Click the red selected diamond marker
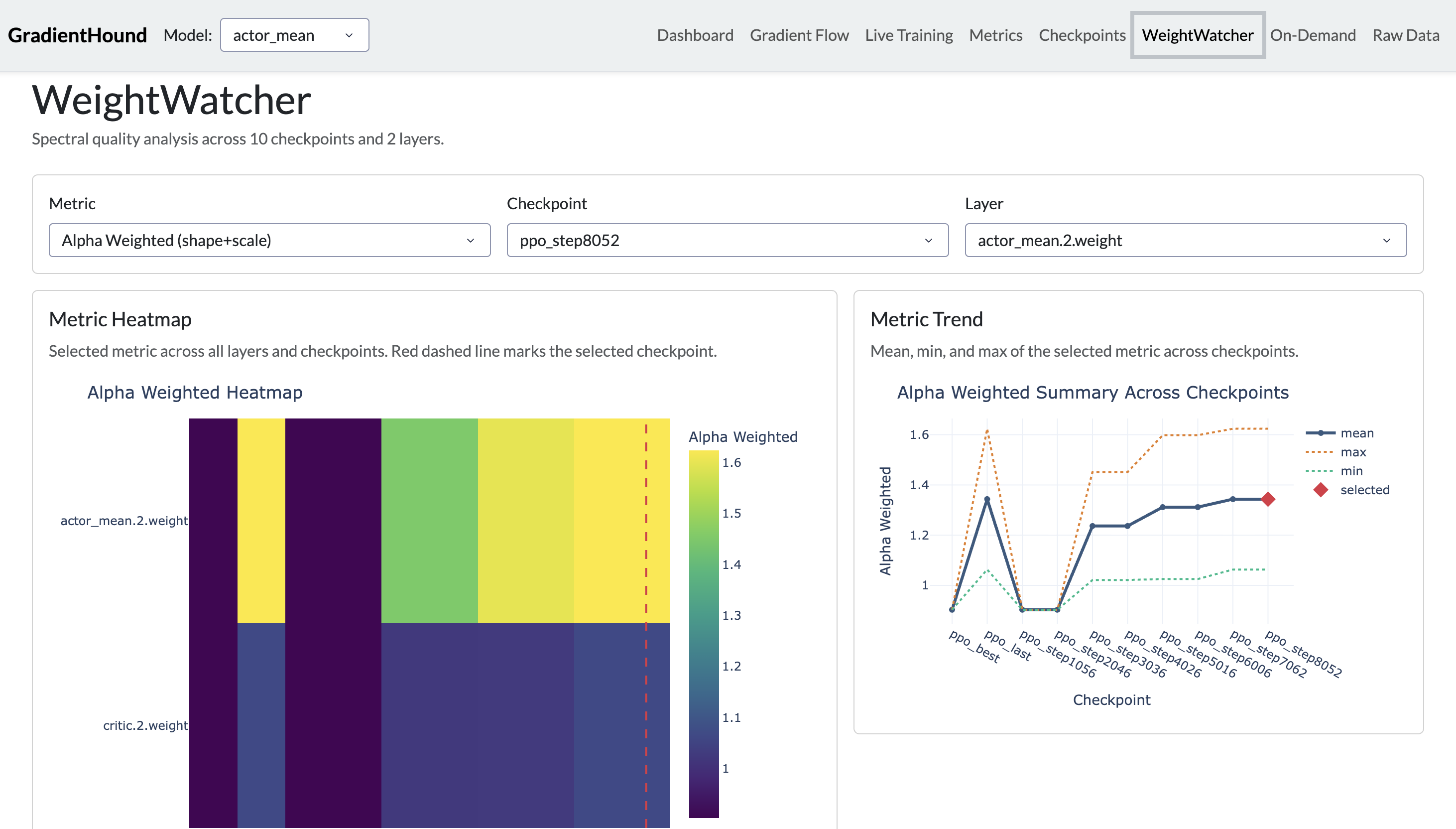 click(x=1268, y=499)
